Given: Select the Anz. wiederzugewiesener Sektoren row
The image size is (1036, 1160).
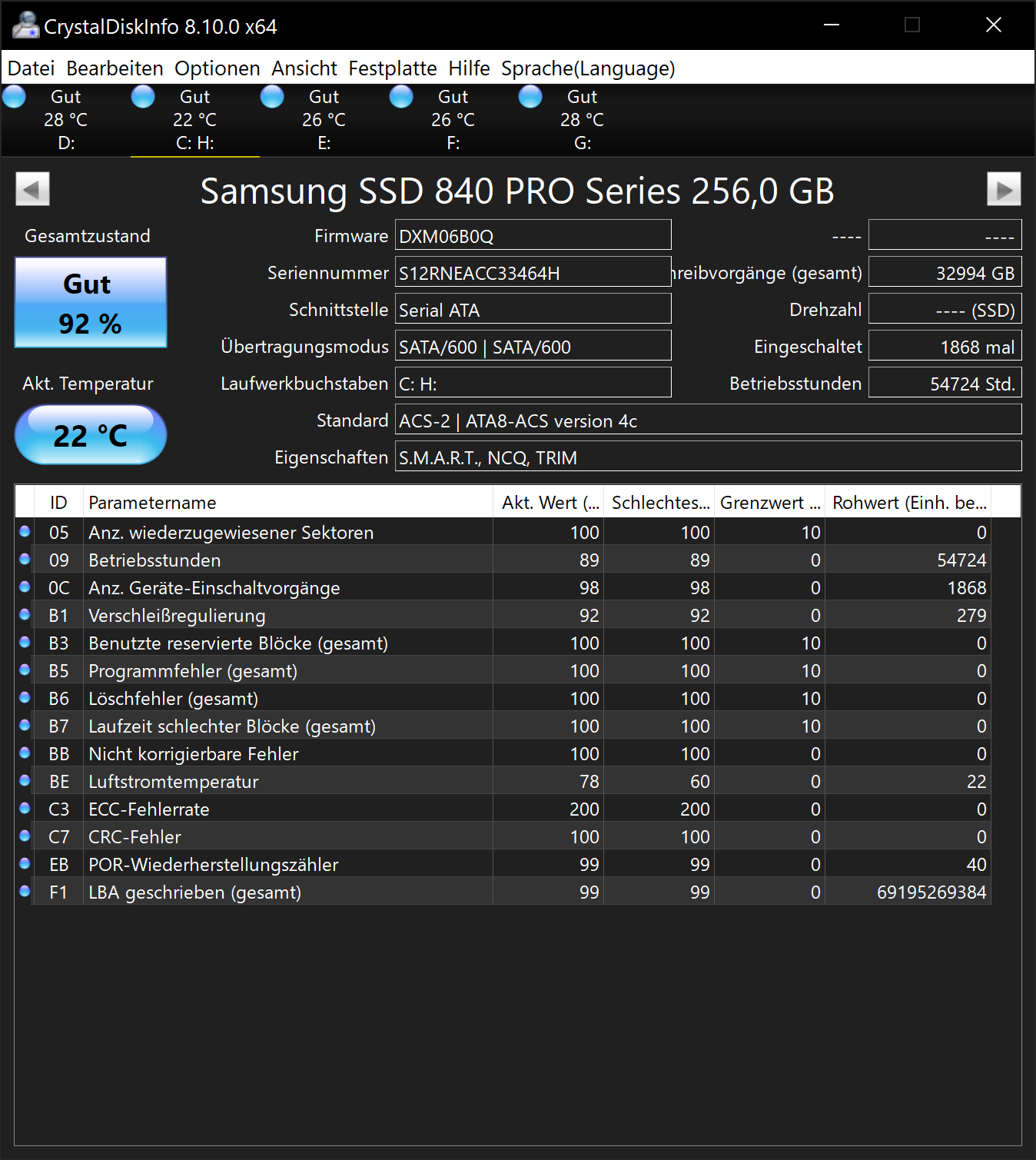Looking at the screenshot, I should tap(503, 532).
